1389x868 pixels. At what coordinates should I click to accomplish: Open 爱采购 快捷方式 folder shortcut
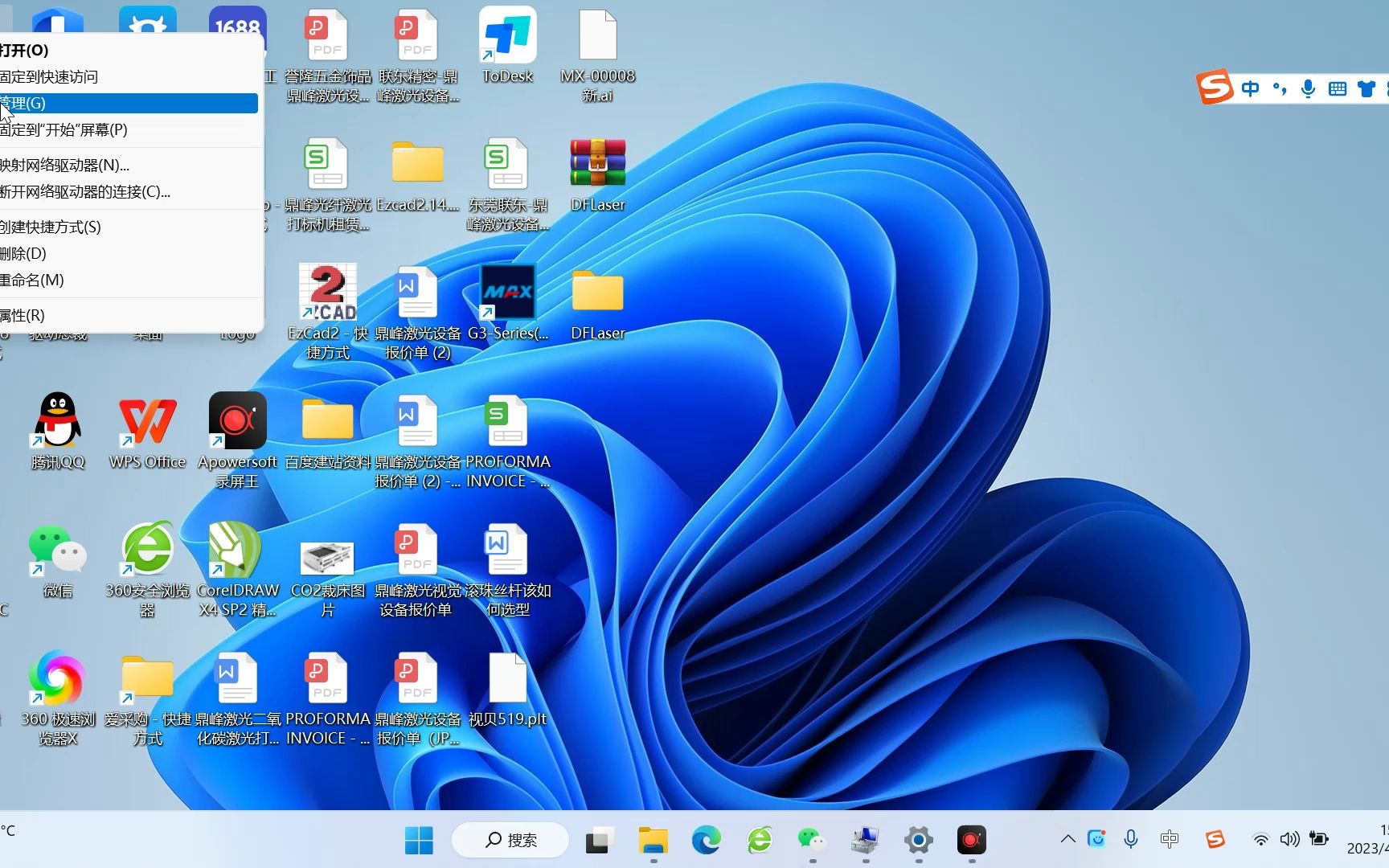(x=147, y=678)
